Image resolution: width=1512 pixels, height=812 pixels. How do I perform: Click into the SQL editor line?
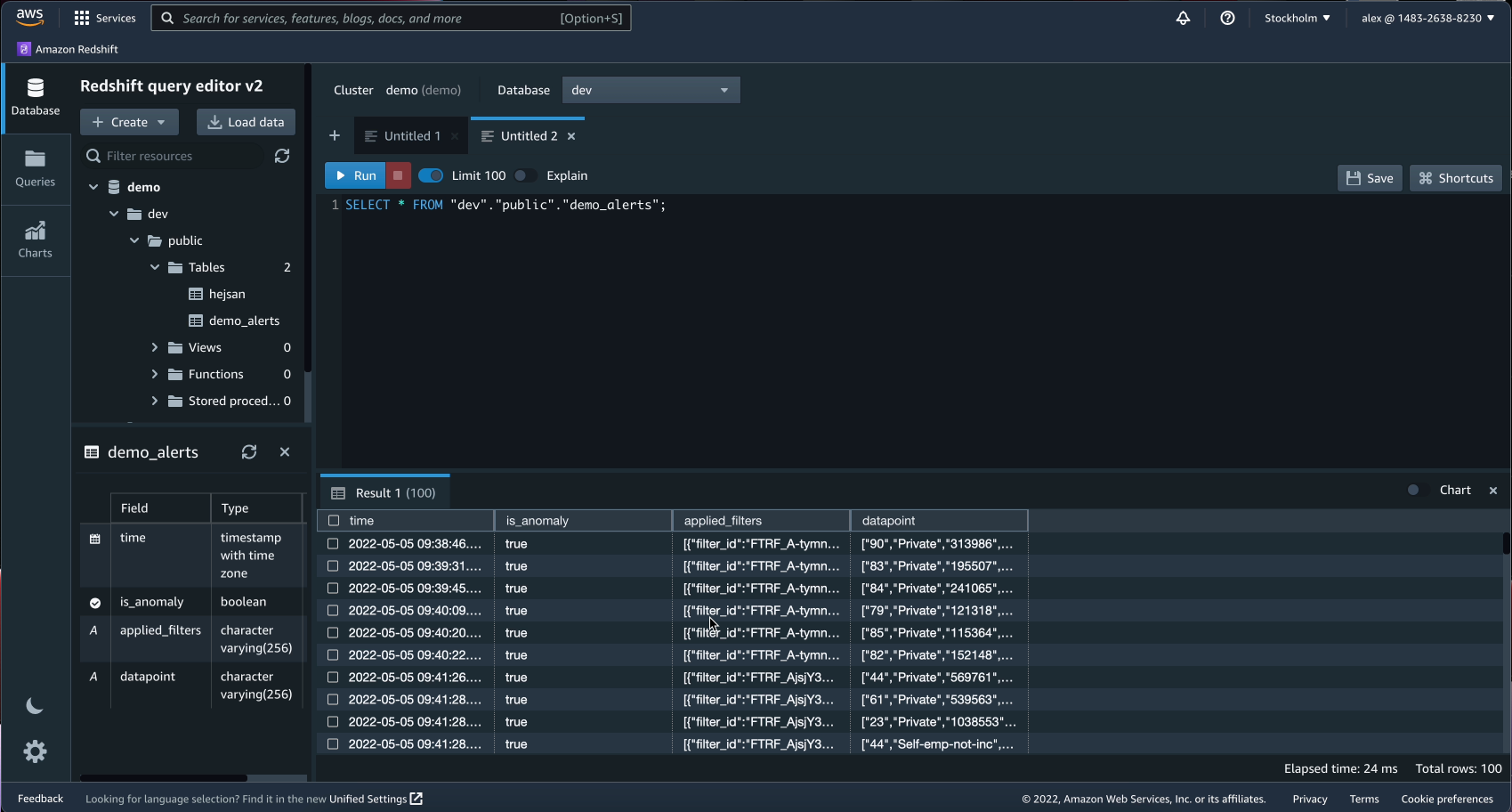[x=505, y=205]
